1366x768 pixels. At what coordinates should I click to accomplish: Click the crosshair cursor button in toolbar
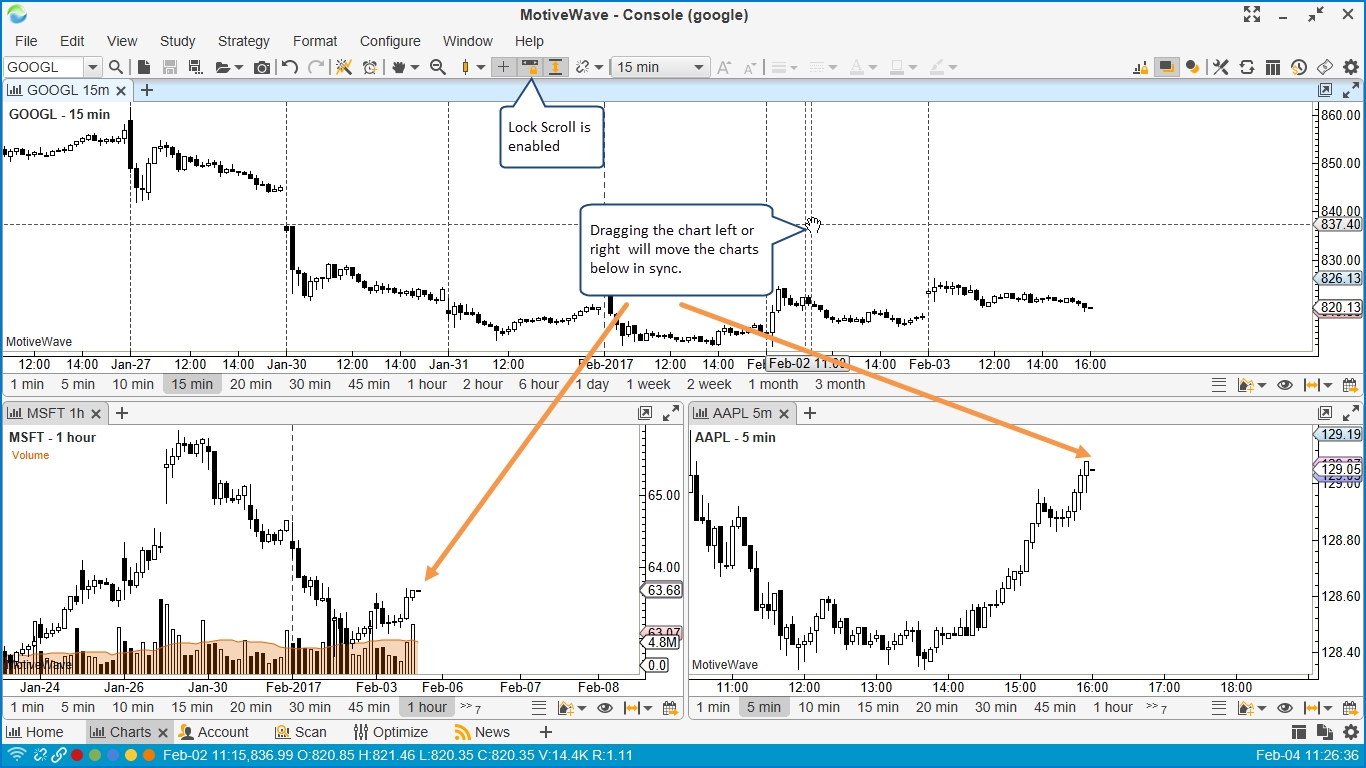[503, 67]
